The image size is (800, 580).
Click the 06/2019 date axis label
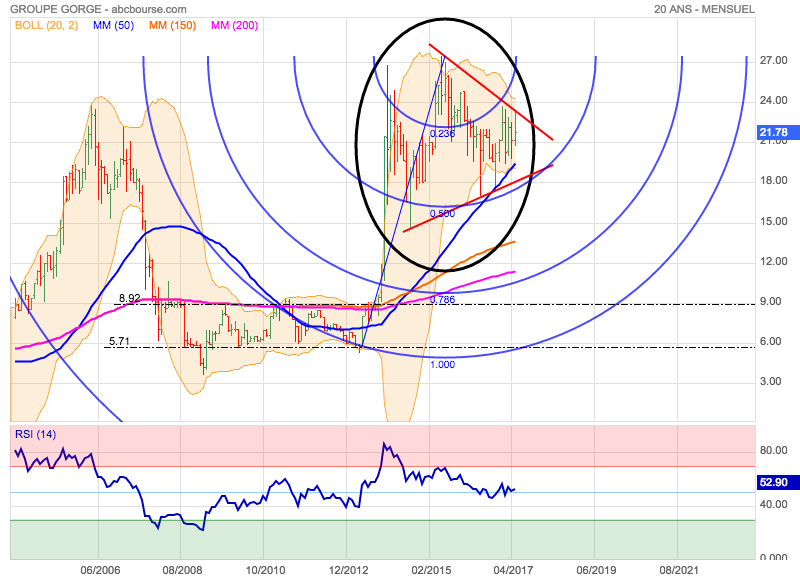point(596,570)
